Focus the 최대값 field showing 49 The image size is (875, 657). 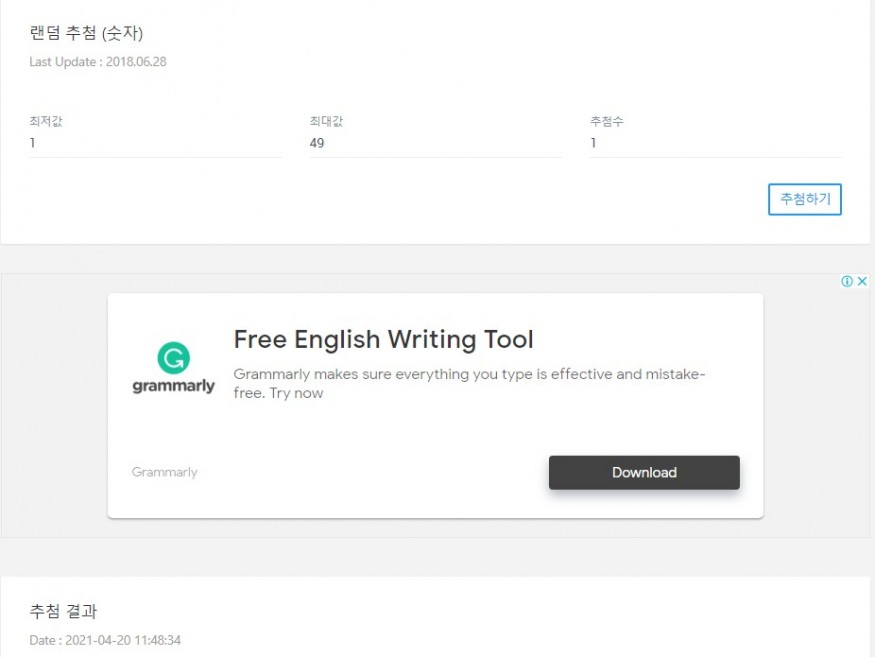[x=435, y=143]
